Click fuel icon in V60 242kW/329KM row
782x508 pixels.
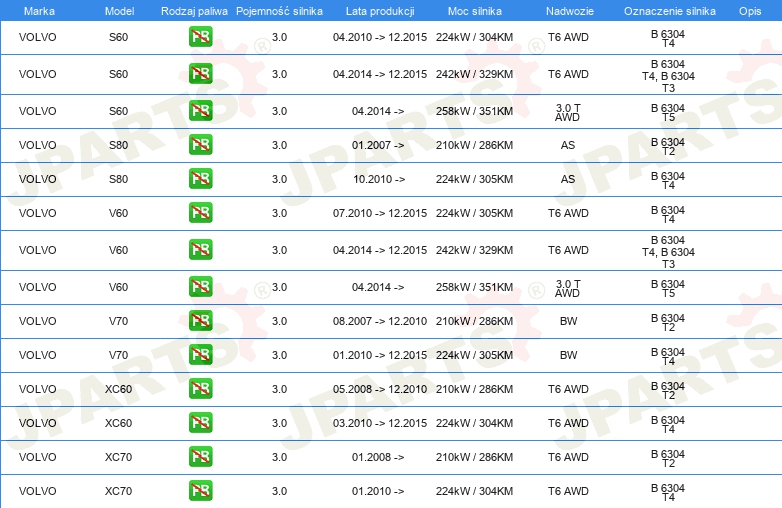200,250
